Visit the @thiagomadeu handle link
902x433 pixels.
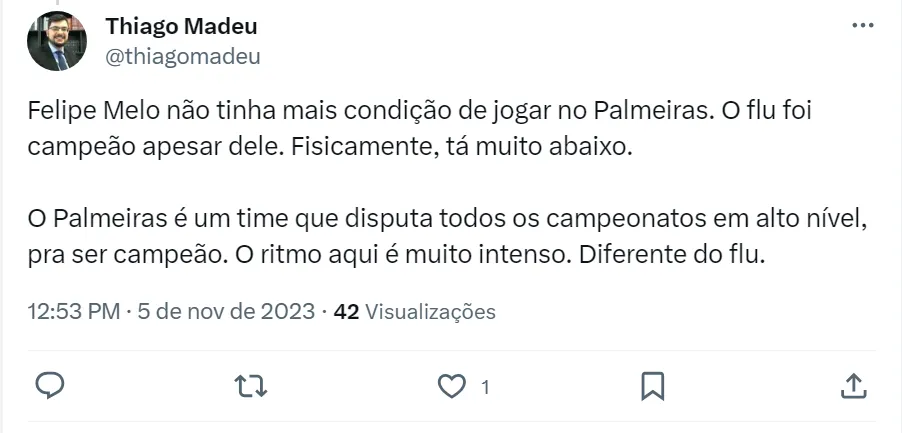pos(183,56)
